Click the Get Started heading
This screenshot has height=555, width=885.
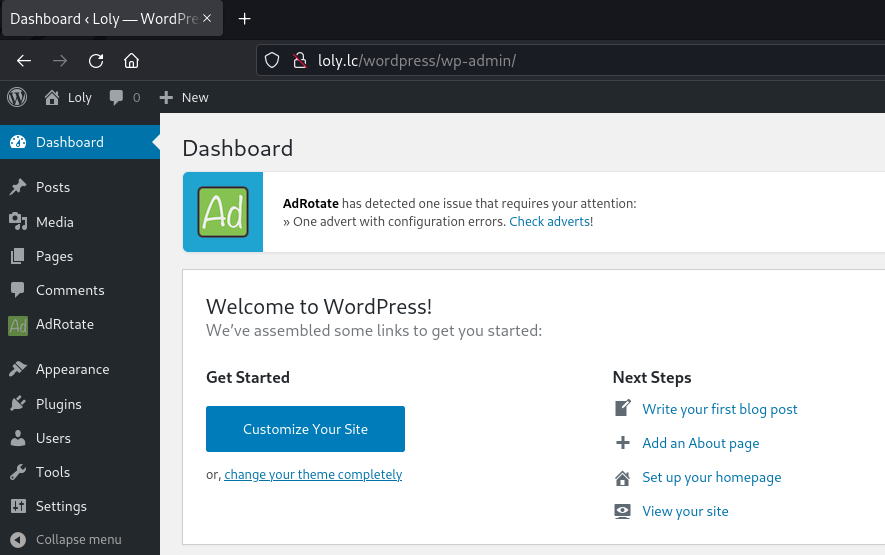(248, 377)
